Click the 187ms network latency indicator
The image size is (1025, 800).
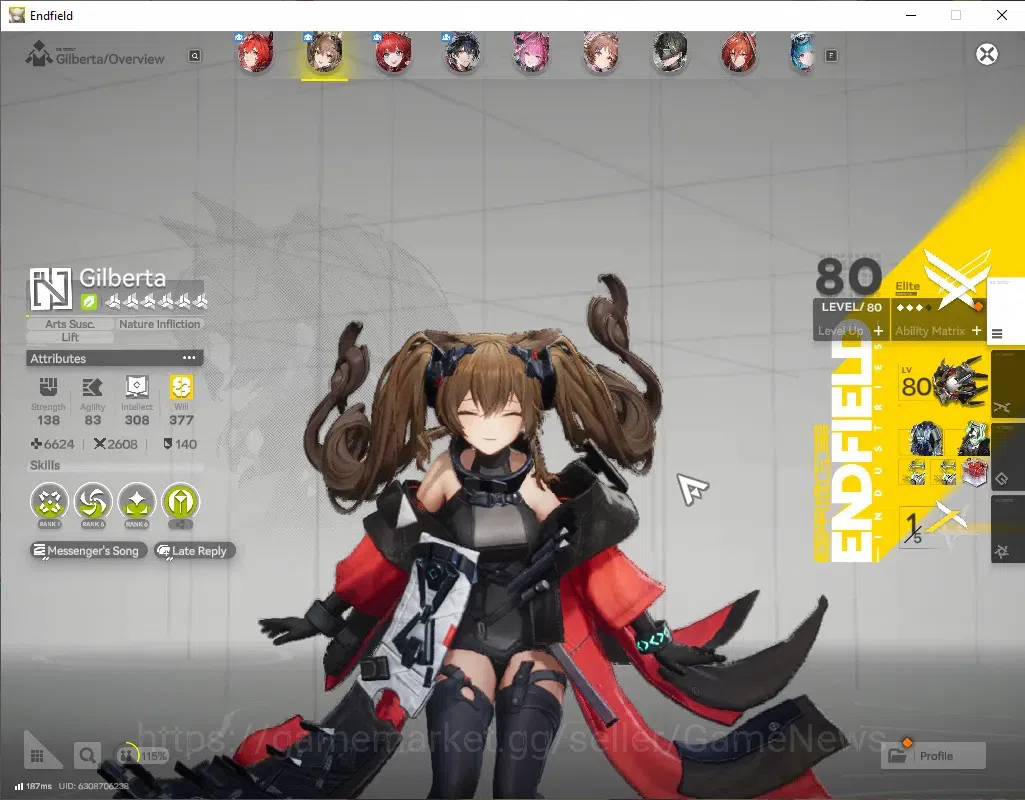(33, 786)
